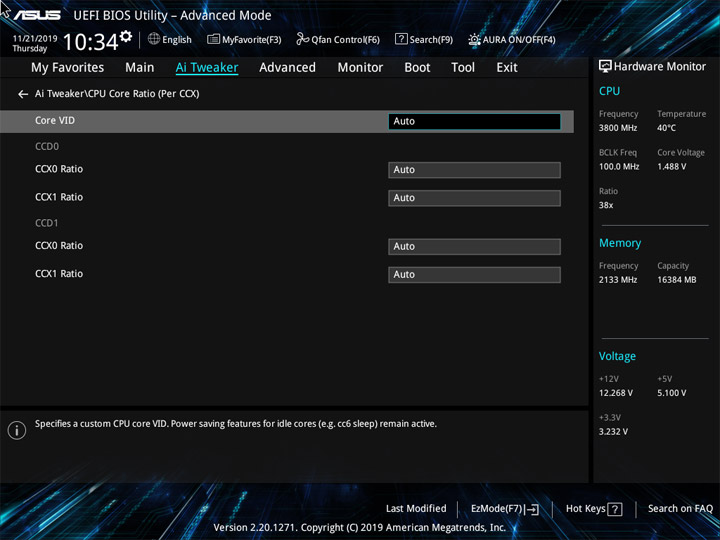Go to the Exit tab
The image size is (720, 540).
coord(507,68)
